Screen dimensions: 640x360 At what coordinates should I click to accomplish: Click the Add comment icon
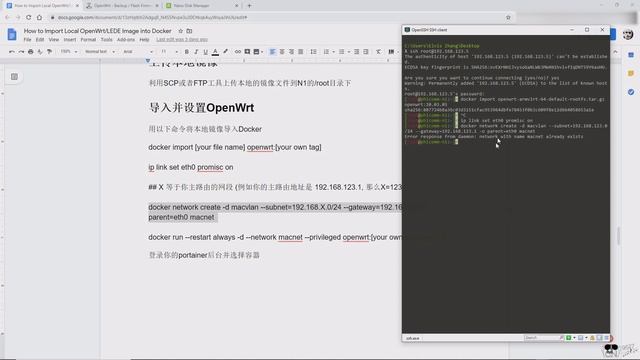pos(247,52)
